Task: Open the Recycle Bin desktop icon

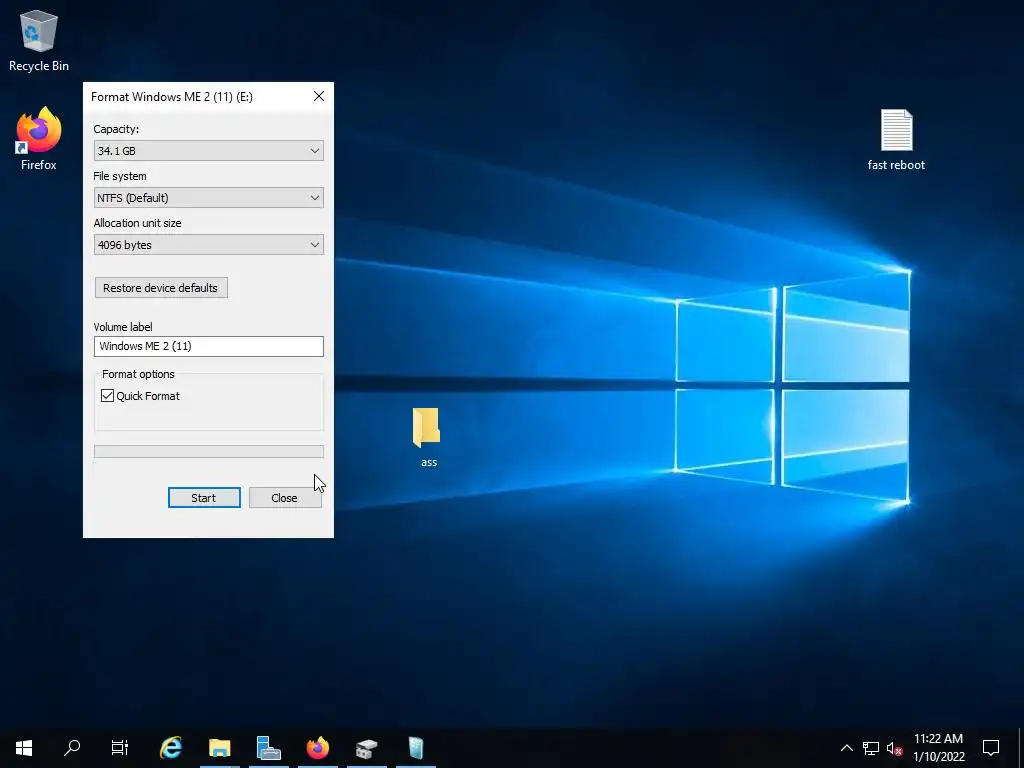Action: pyautogui.click(x=39, y=40)
